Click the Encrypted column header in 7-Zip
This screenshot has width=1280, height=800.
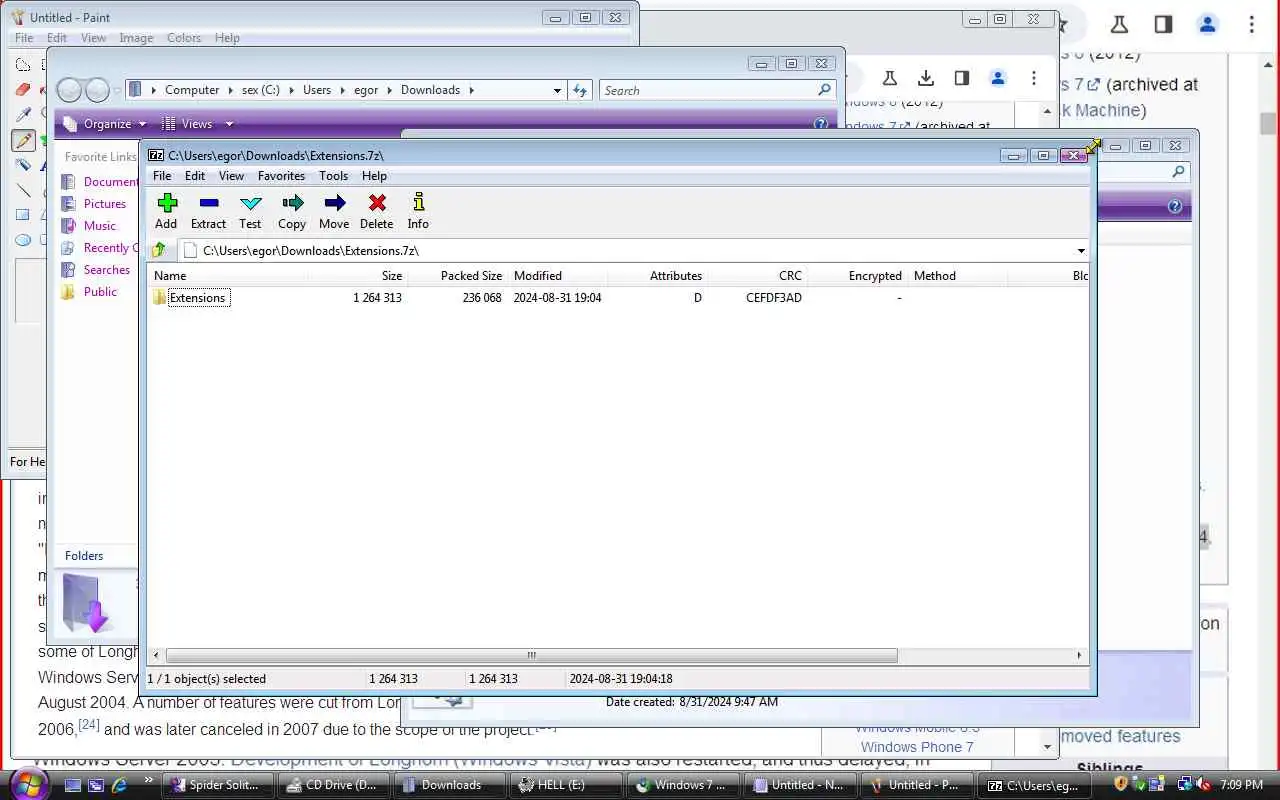tap(857, 276)
